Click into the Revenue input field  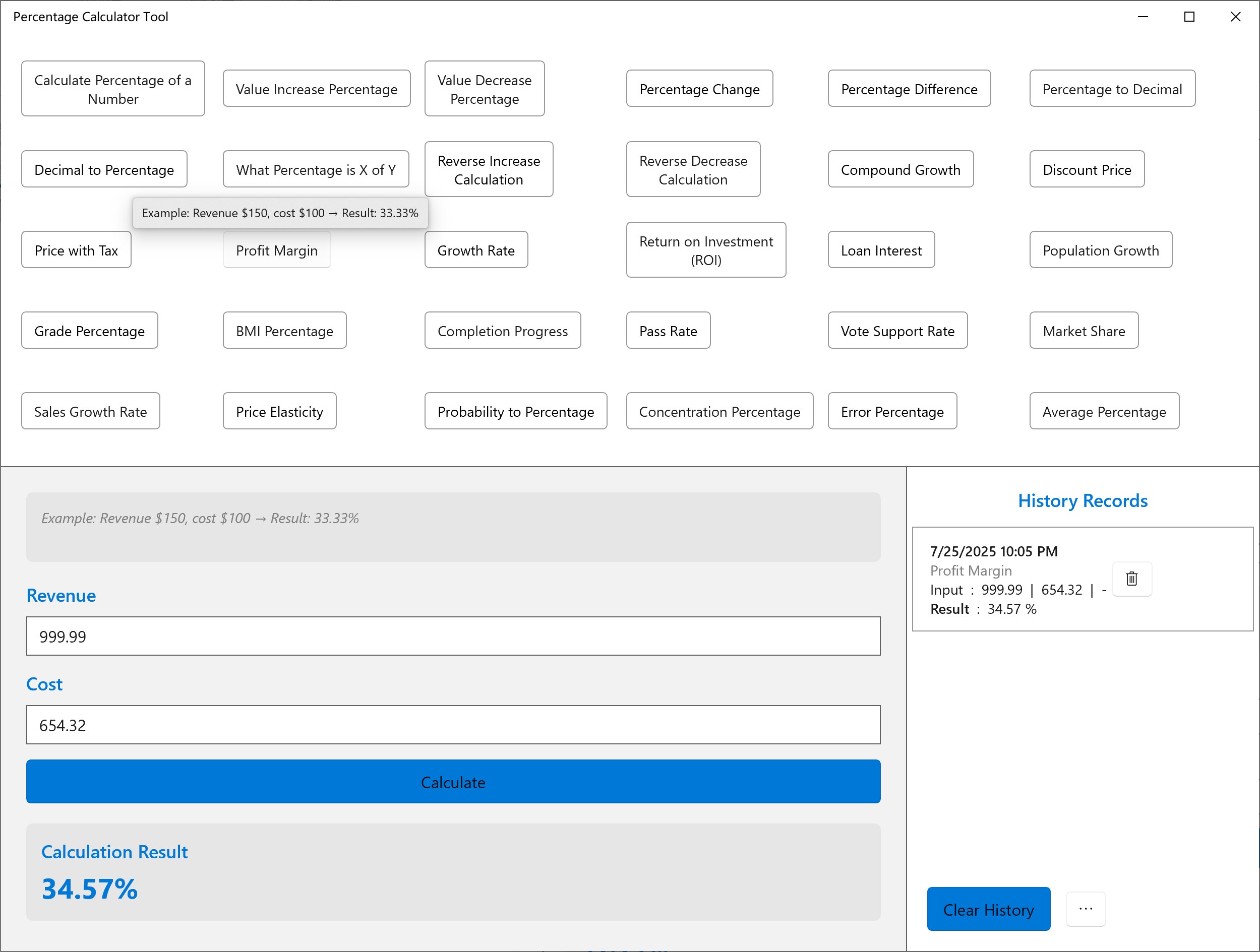point(453,636)
